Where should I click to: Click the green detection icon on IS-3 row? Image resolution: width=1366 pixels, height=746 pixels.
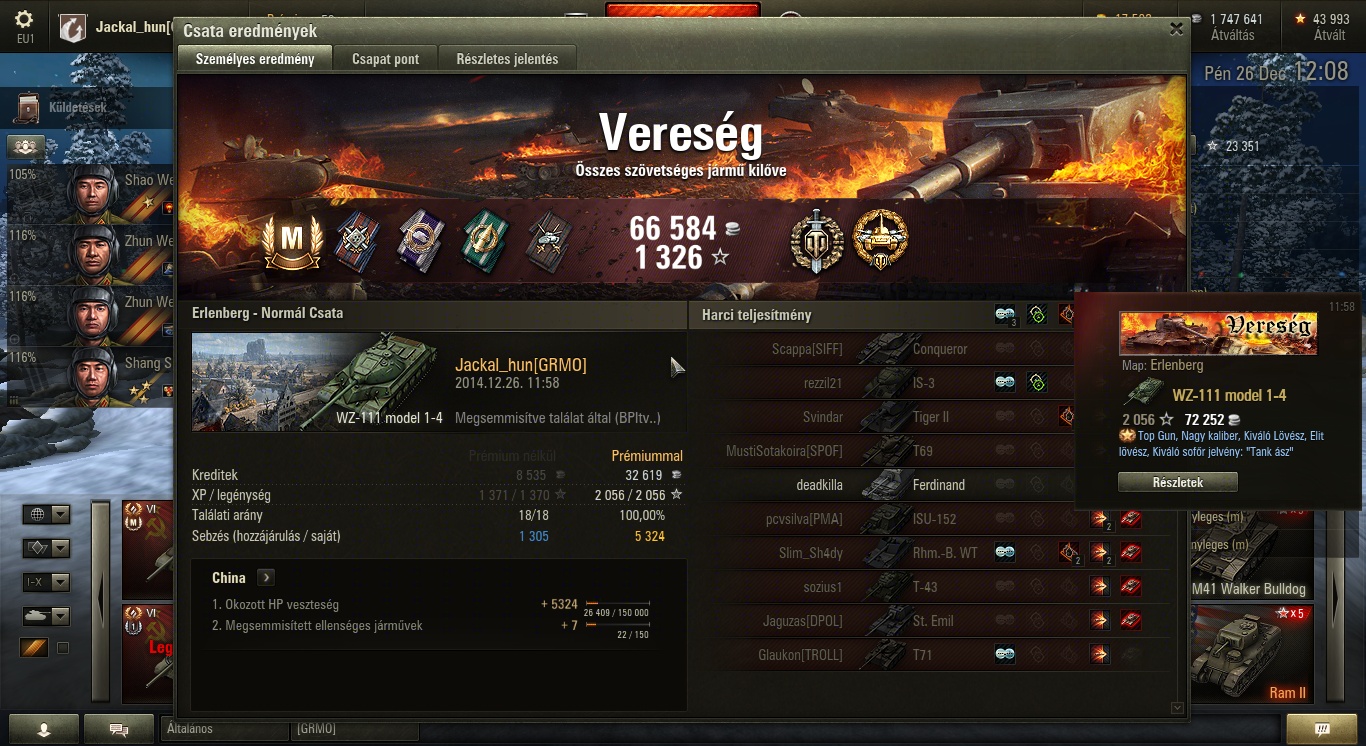[x=1038, y=382]
